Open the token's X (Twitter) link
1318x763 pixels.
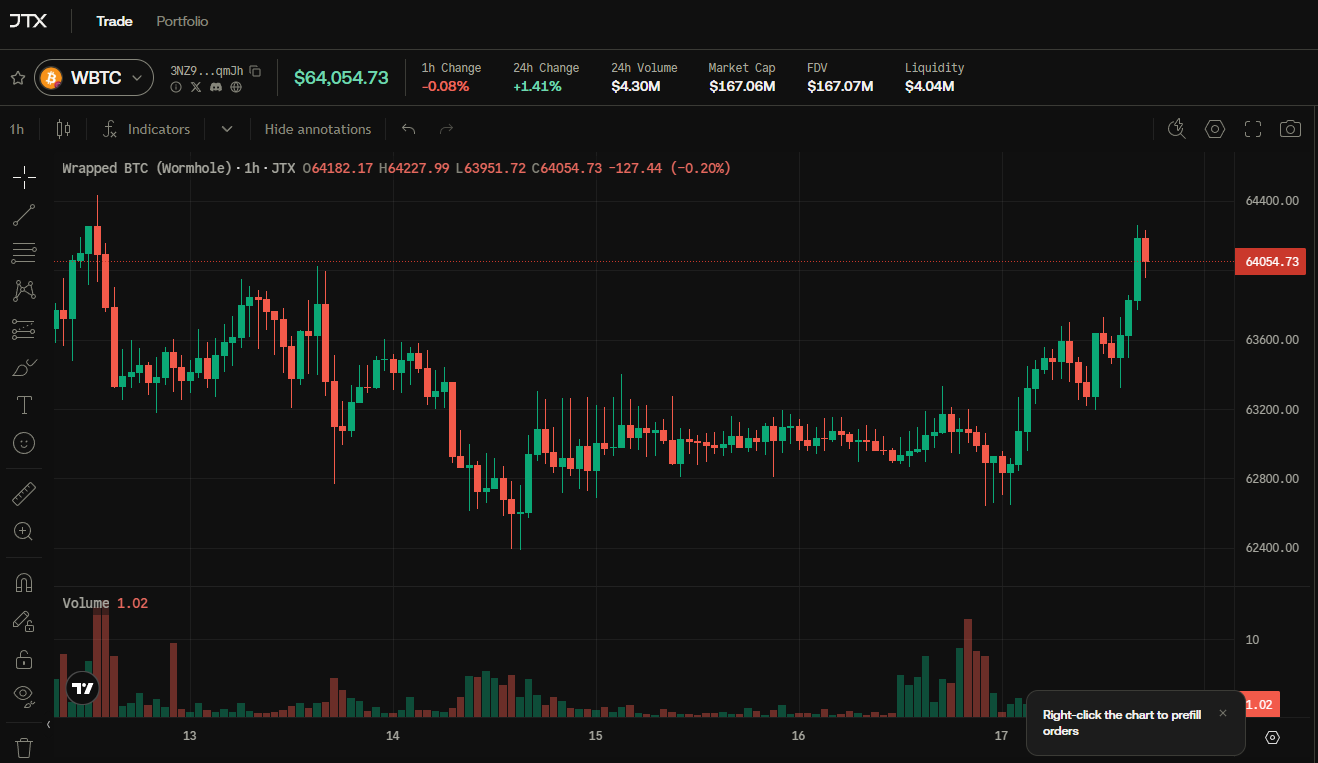196,87
